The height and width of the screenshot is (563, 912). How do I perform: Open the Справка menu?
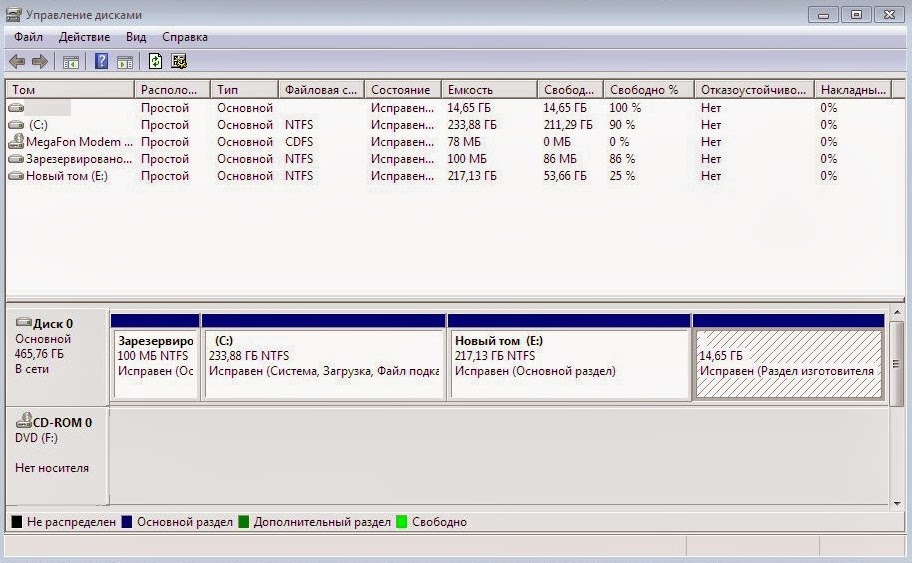pyautogui.click(x=185, y=37)
